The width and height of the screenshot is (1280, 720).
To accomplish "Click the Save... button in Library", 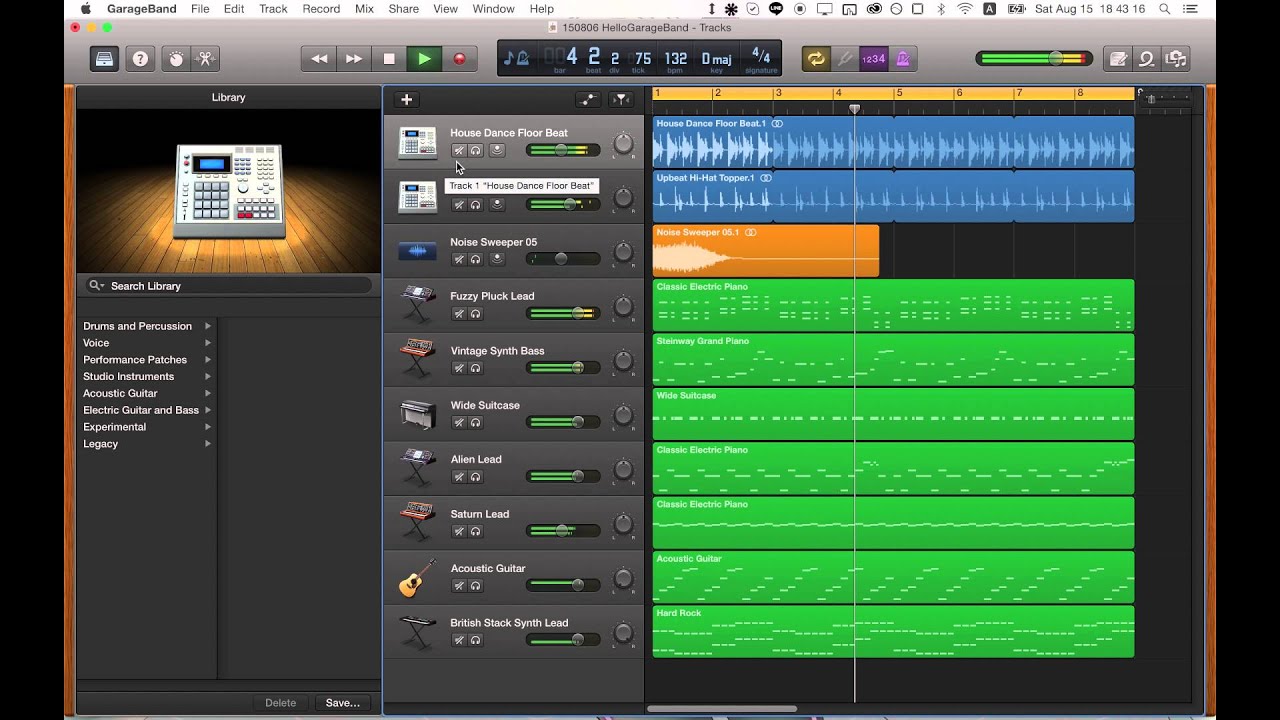I will (x=343, y=703).
